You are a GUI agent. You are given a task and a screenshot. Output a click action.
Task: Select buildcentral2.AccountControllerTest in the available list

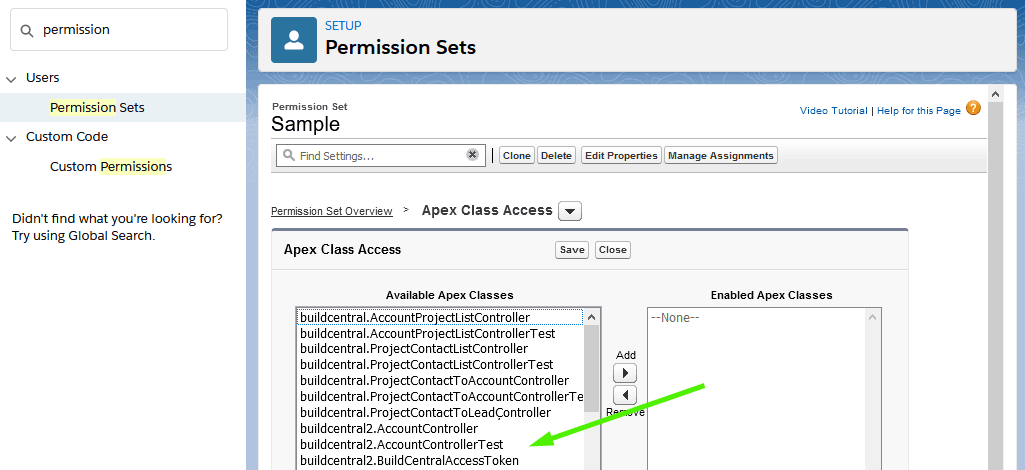point(401,445)
